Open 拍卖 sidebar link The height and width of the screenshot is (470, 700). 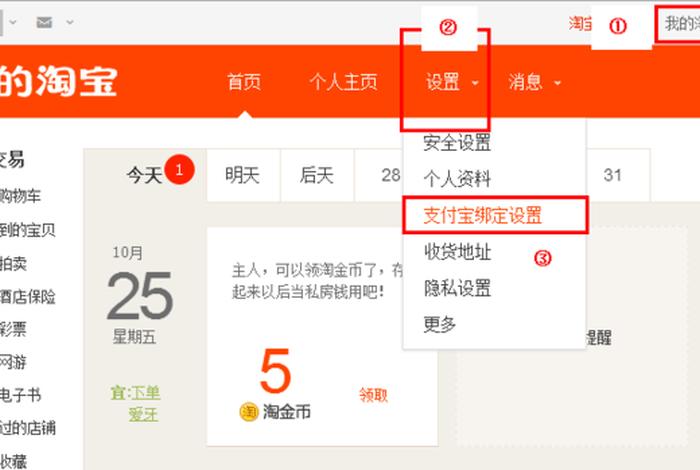tap(13, 264)
